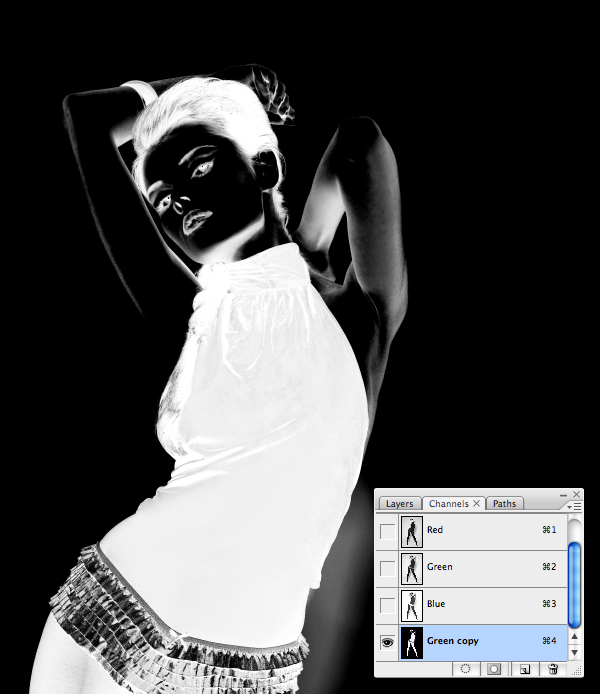The image size is (600, 694).
Task: Click Save selection as channel icon
Action: (x=494, y=669)
